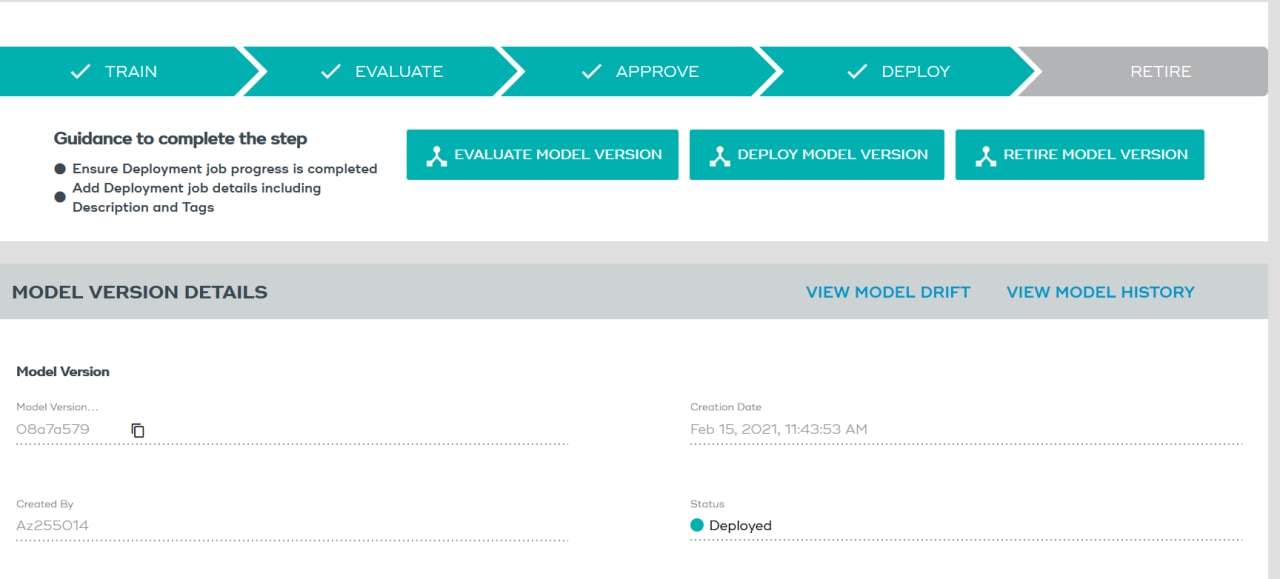The height and width of the screenshot is (579, 1280).
Task: Click the checkmark icon on DEPLOY step
Action: (x=857, y=71)
